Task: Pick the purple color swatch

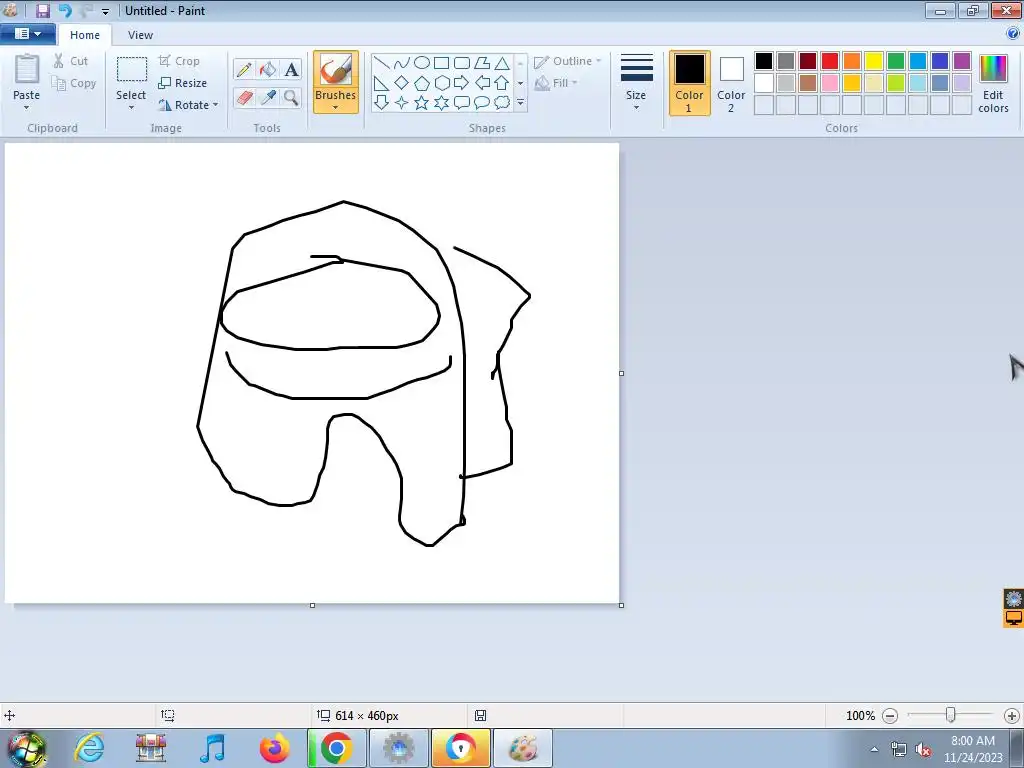Action: pyautogui.click(x=962, y=61)
